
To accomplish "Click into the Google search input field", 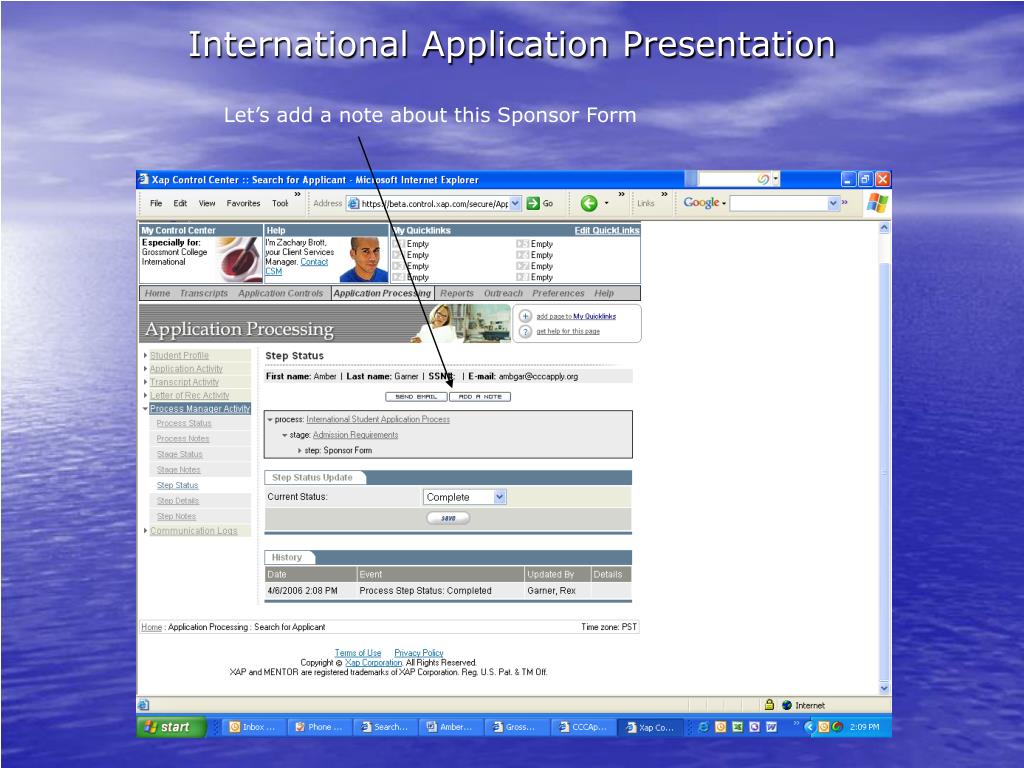I will point(778,203).
